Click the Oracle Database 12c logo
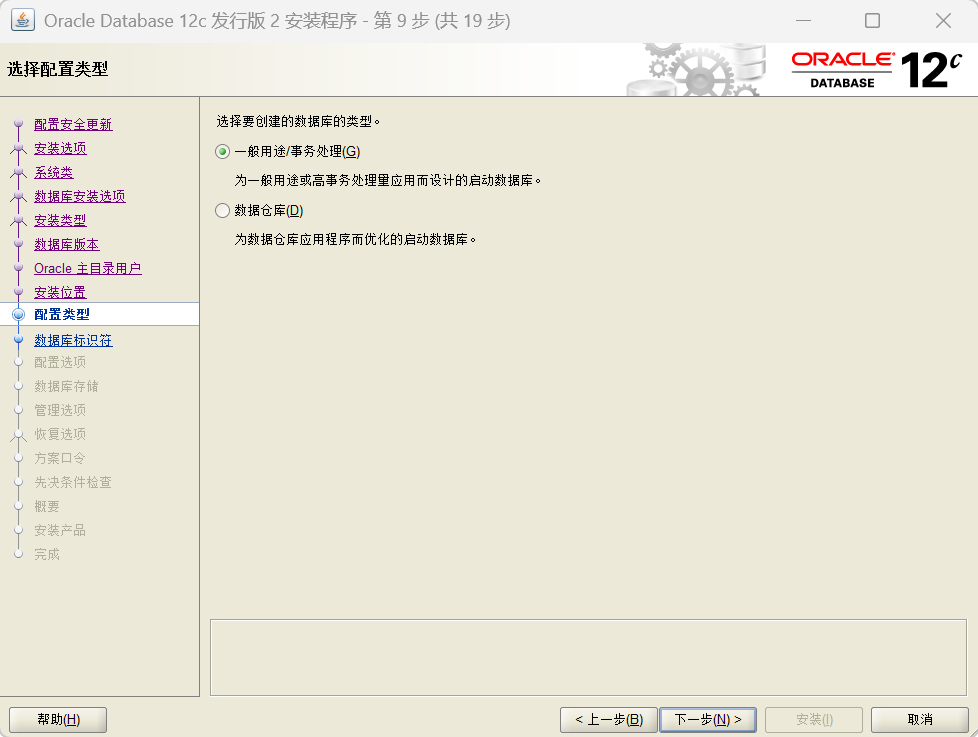Viewport: 978px width, 737px height. pyautogui.click(x=876, y=70)
